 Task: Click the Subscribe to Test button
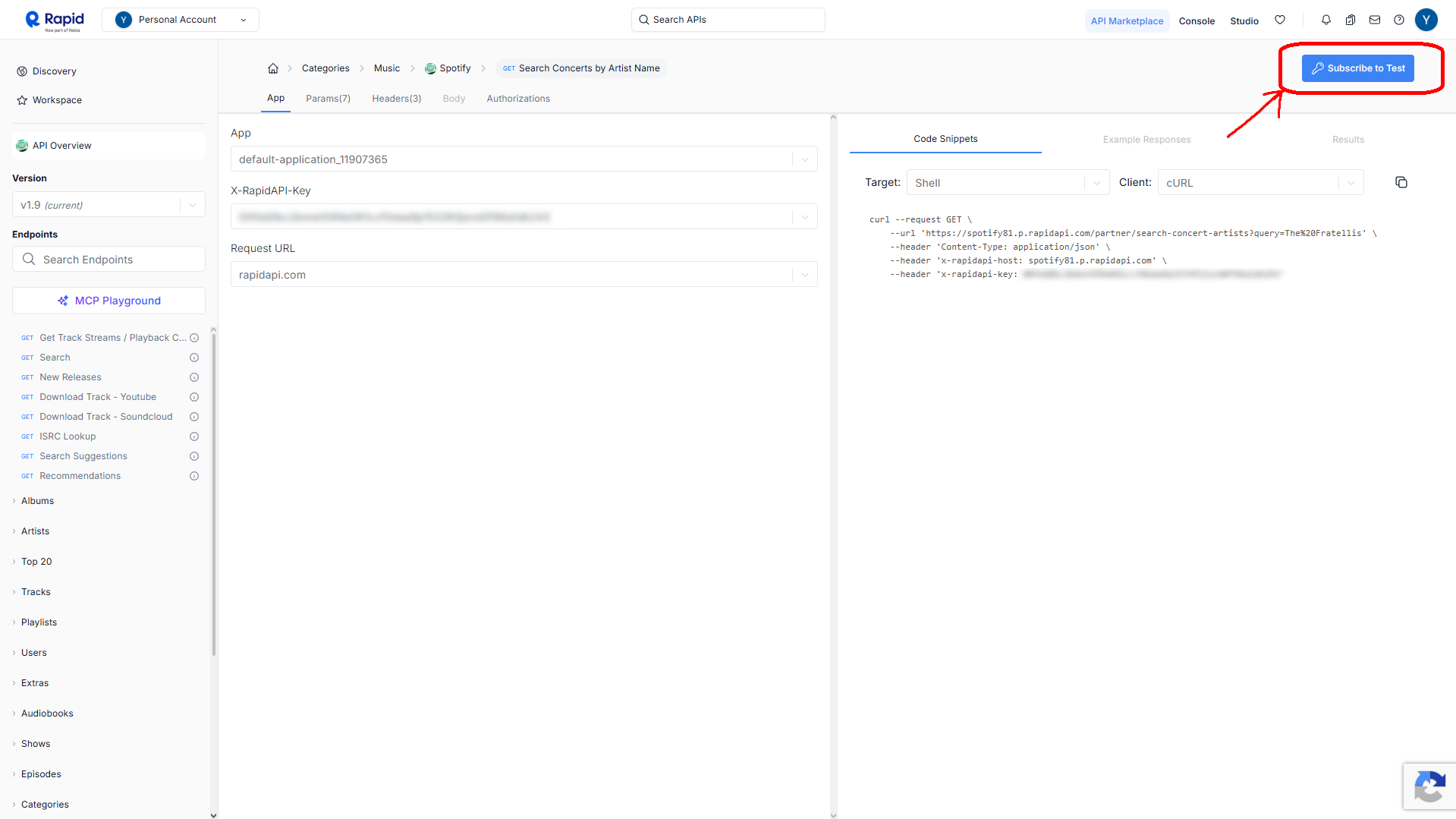pos(1357,68)
